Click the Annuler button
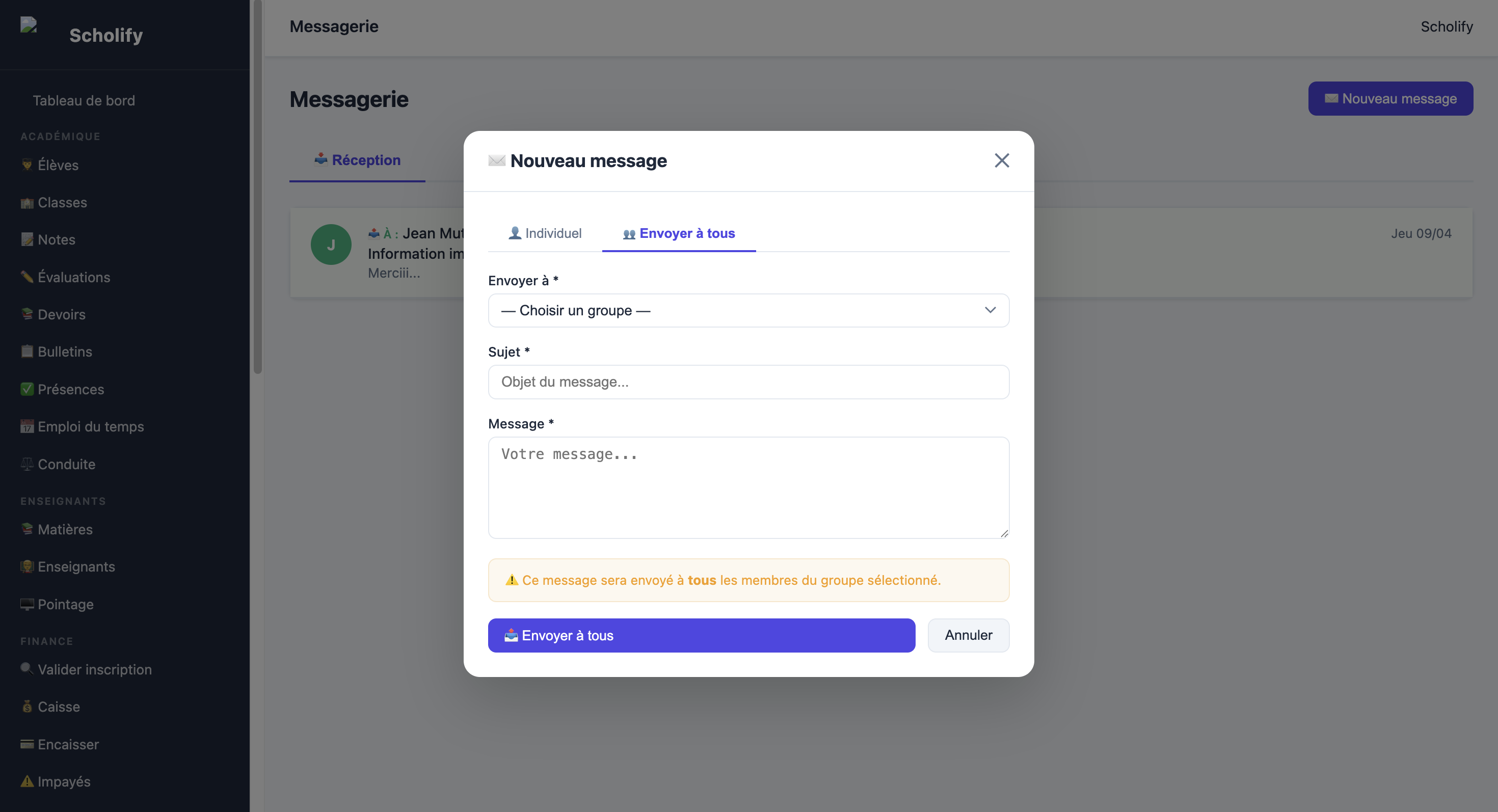The image size is (1498, 812). point(968,635)
